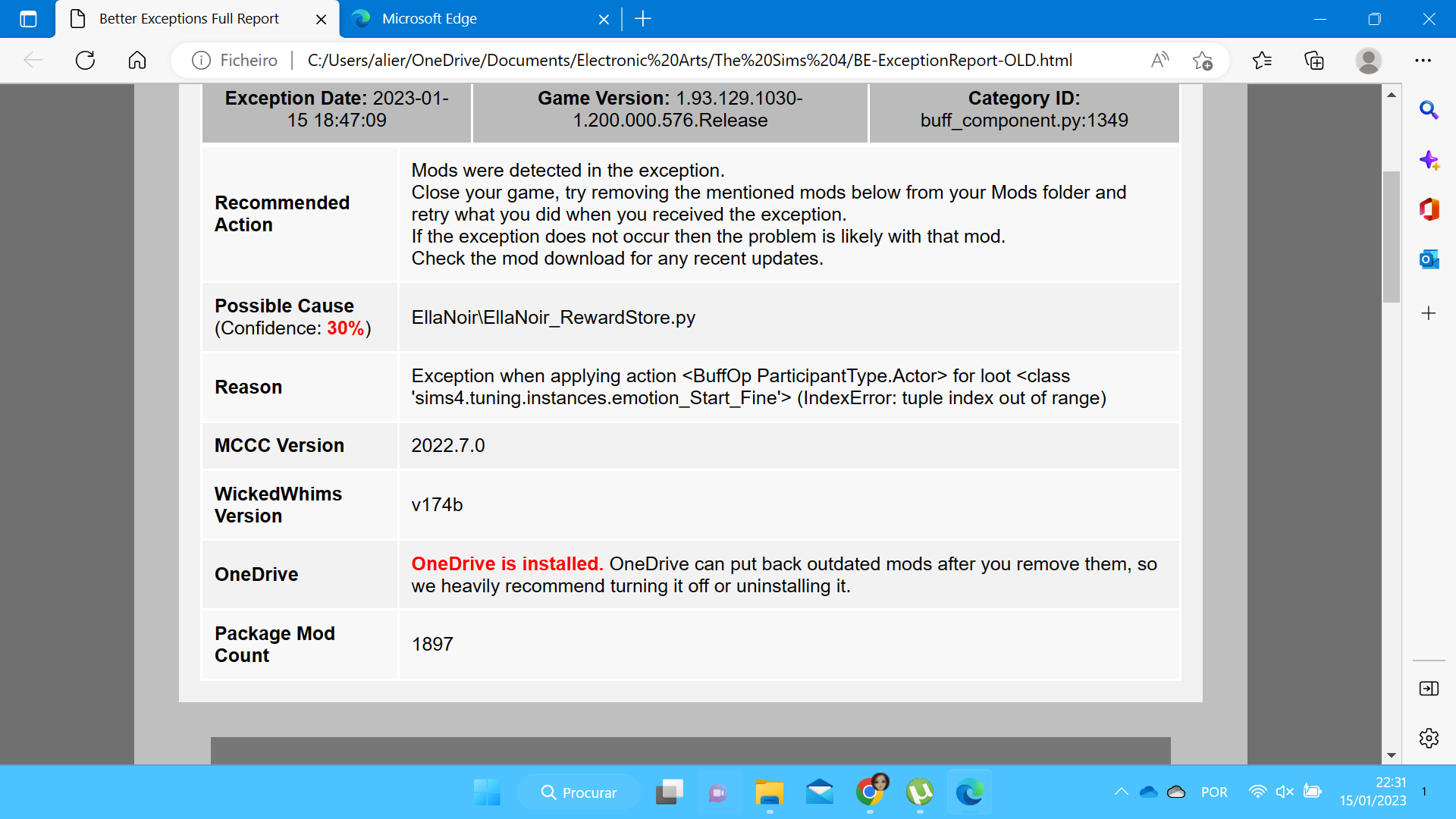Image resolution: width=1456 pixels, height=819 pixels.
Task: Open uTorrent from the taskbar
Action: 920,792
